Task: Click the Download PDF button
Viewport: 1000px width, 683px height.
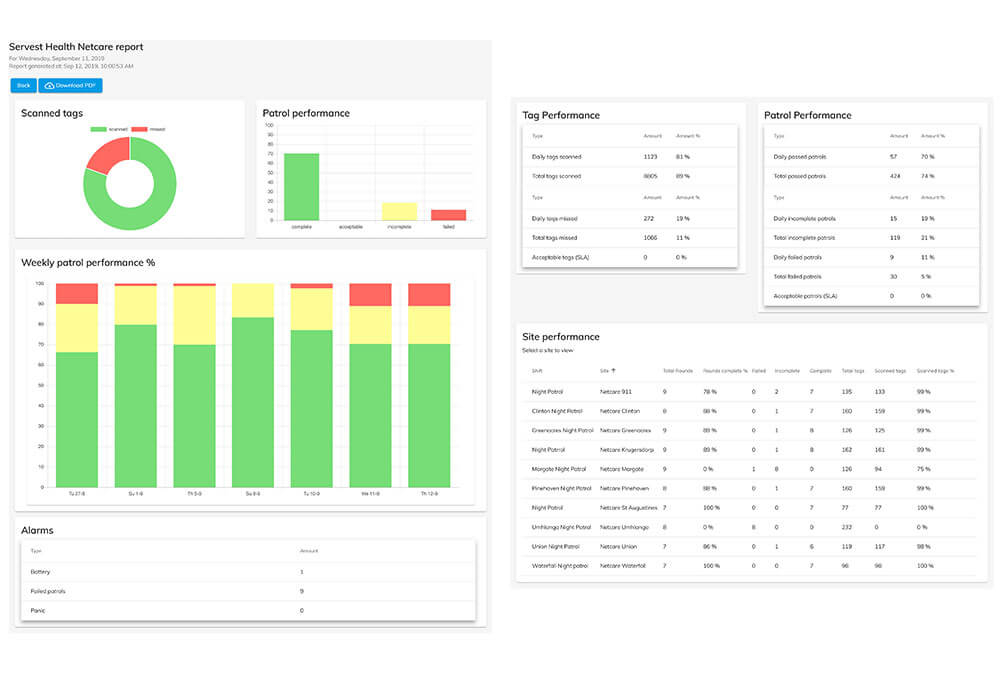Action: pos(70,86)
